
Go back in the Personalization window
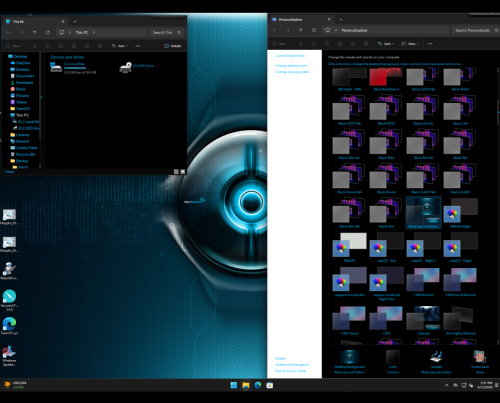(275, 30)
